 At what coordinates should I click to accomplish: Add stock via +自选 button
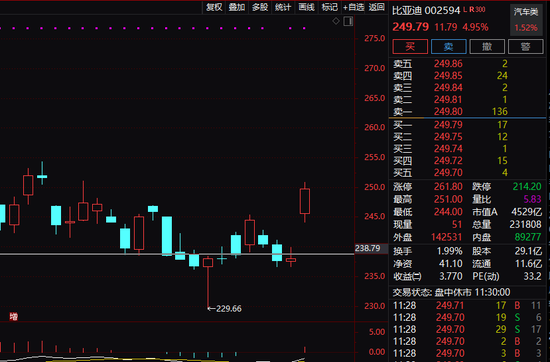click(353, 7)
